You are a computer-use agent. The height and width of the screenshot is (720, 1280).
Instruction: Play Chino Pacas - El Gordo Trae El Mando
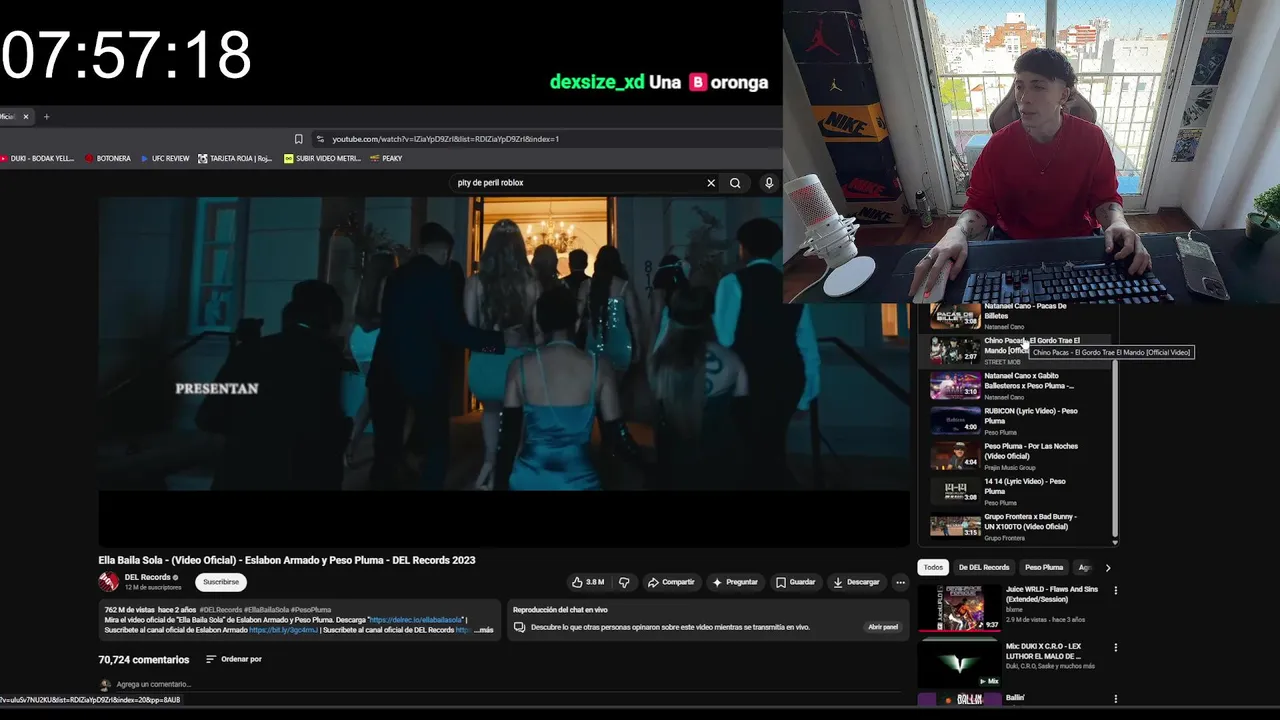coord(1015,350)
